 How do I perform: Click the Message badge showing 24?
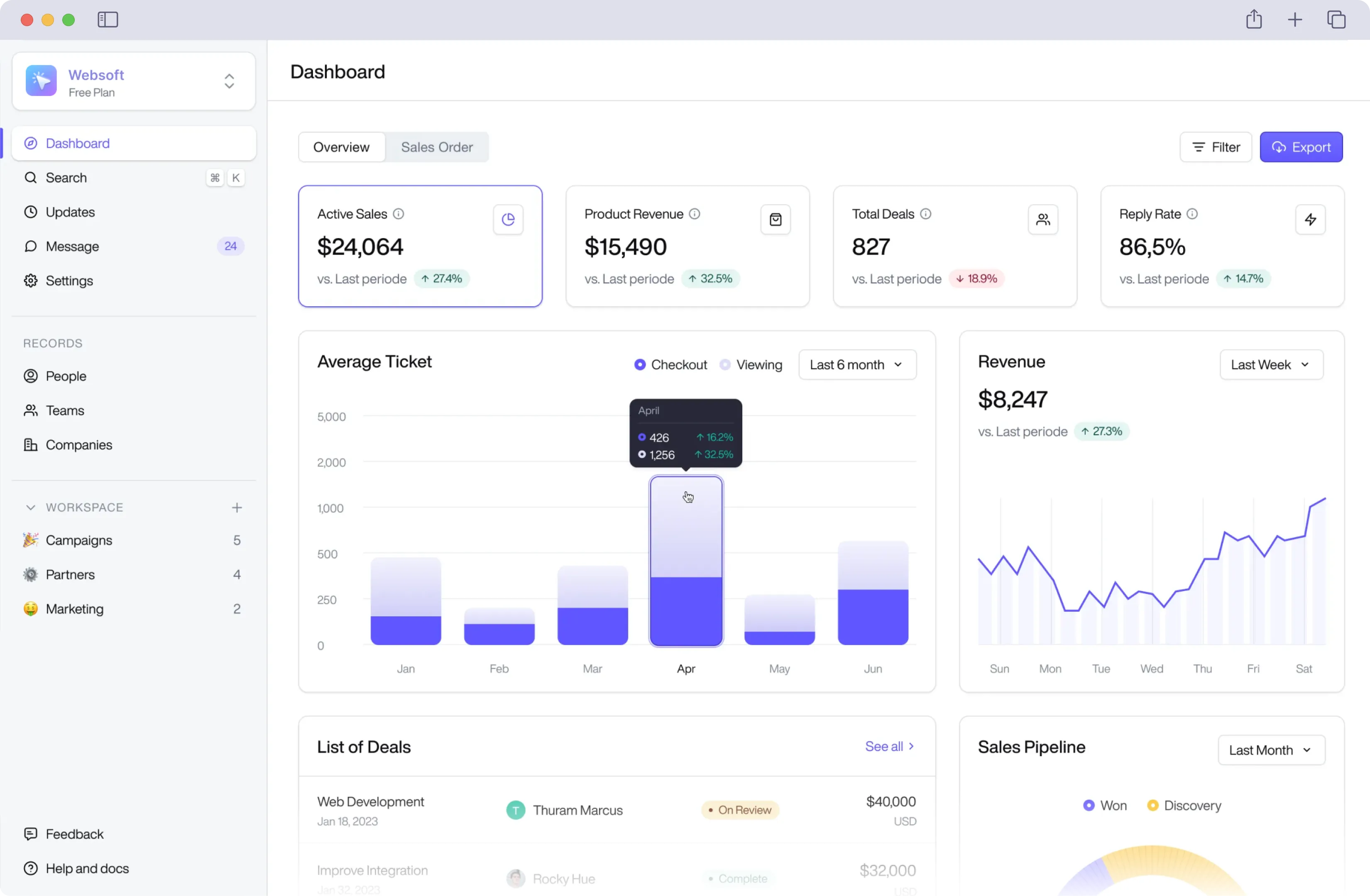(x=230, y=246)
